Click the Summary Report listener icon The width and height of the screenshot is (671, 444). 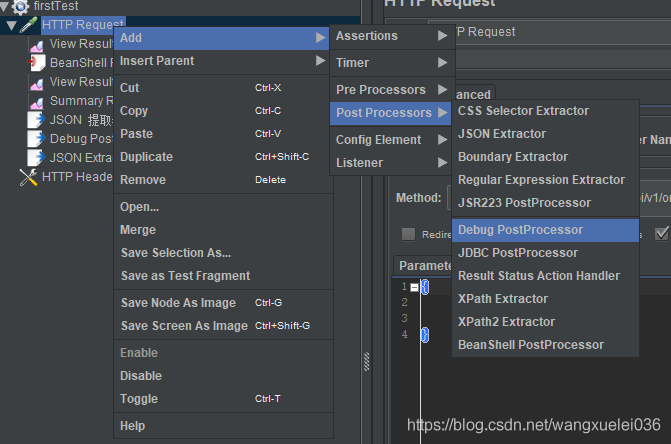click(x=37, y=101)
